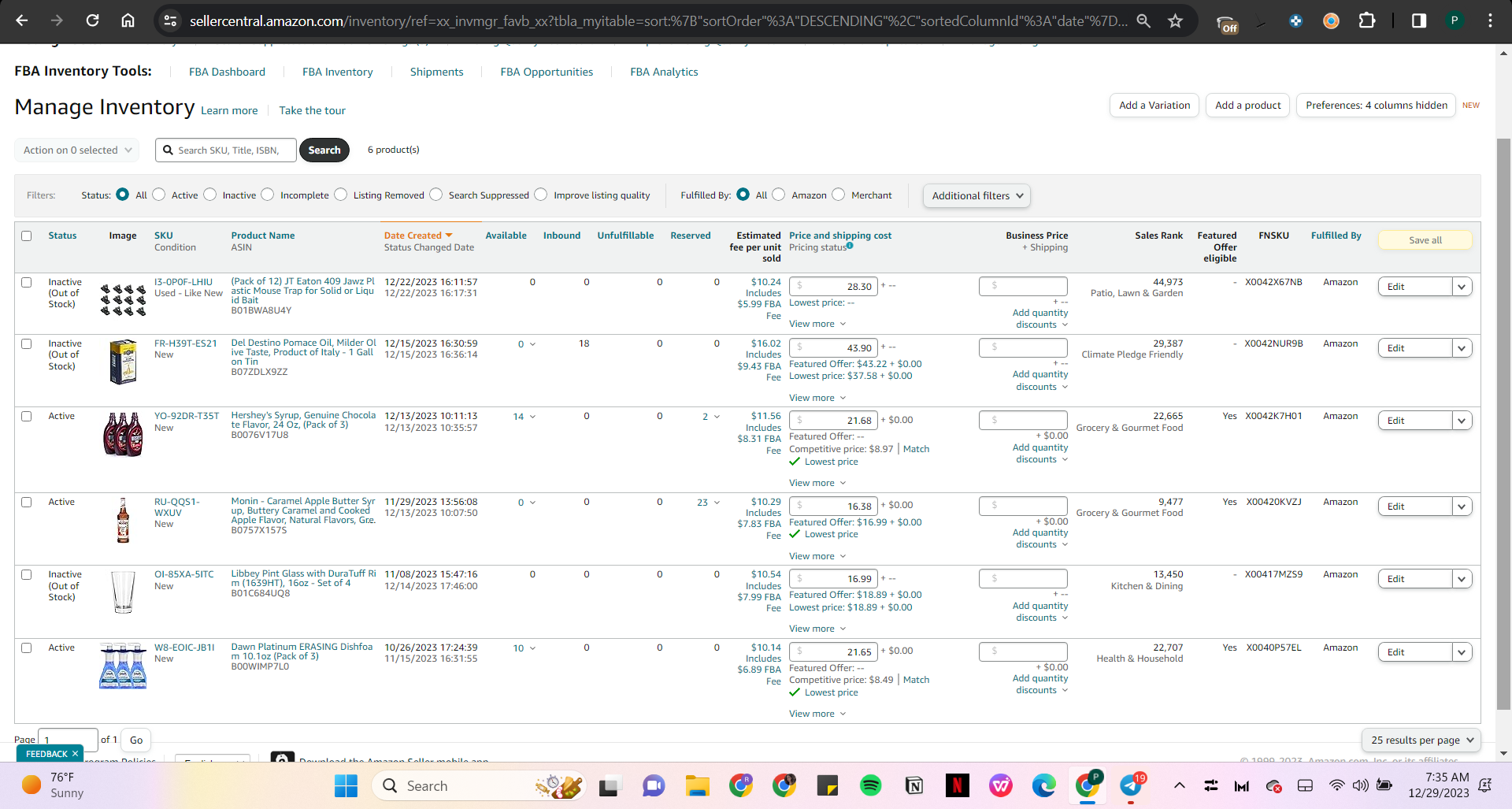Open the Windows Start menu
This screenshot has height=809, width=1512.
(346, 785)
